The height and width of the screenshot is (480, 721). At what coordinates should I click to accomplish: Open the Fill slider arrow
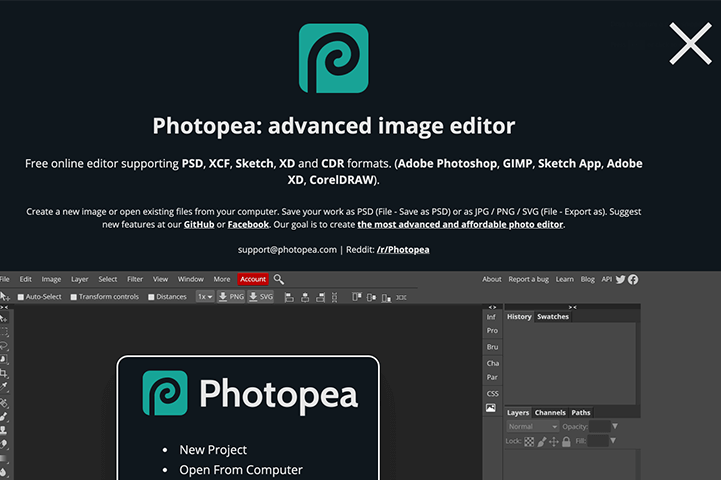click(x=613, y=440)
